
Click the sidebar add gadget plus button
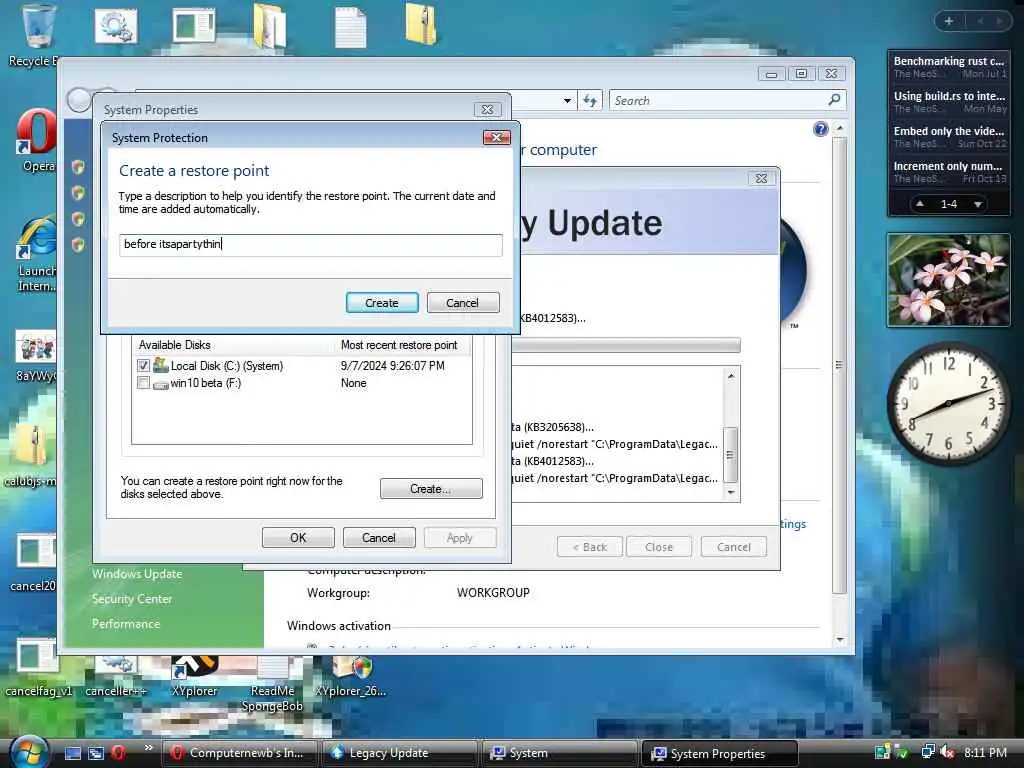tap(949, 21)
